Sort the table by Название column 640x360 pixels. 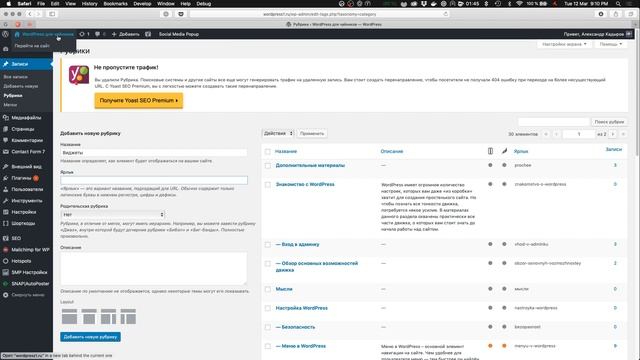click(x=286, y=151)
